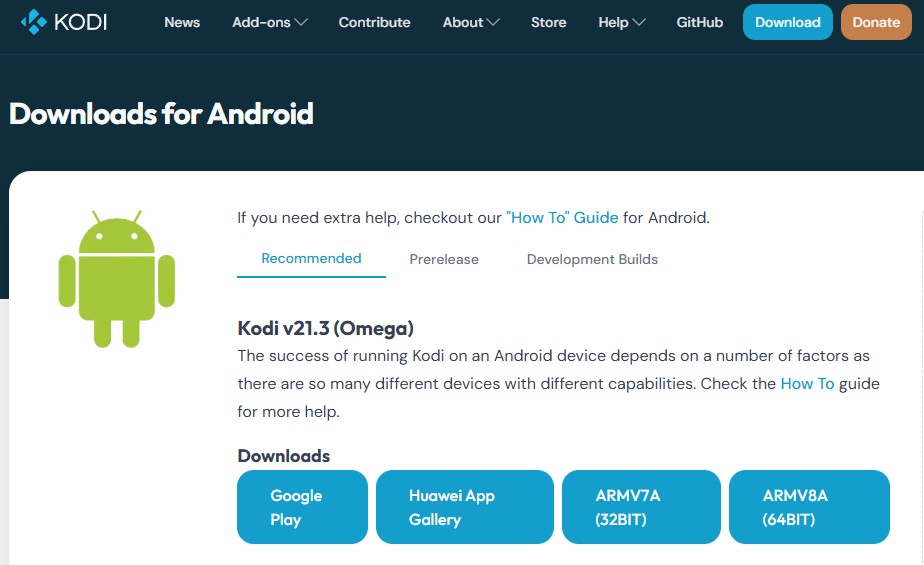924x565 pixels.
Task: Download the ARMV7A (32BIT) build
Action: (x=641, y=507)
